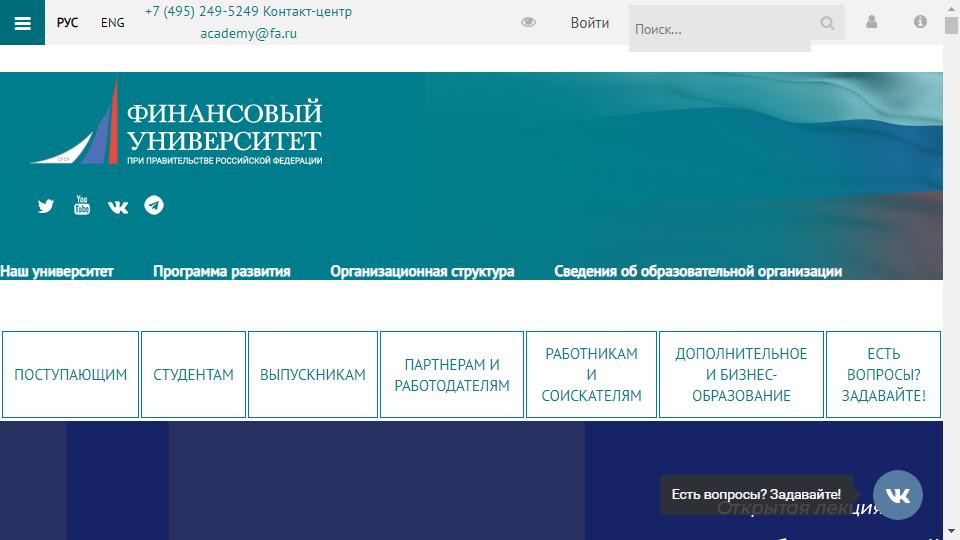Click the magnifier search icon

[x=827, y=23]
